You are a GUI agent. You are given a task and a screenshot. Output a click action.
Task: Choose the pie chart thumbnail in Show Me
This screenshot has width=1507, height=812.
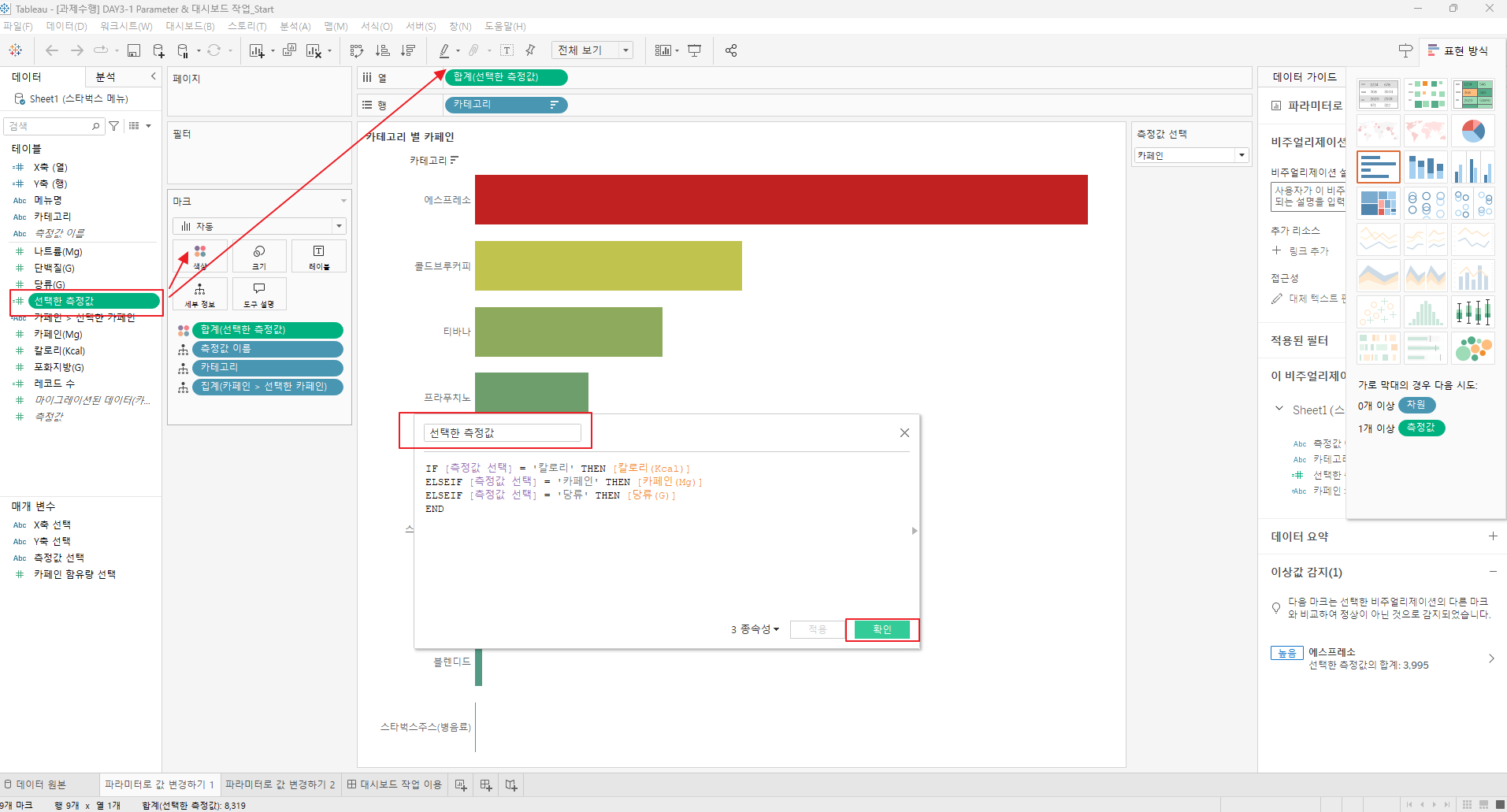[x=1473, y=131]
